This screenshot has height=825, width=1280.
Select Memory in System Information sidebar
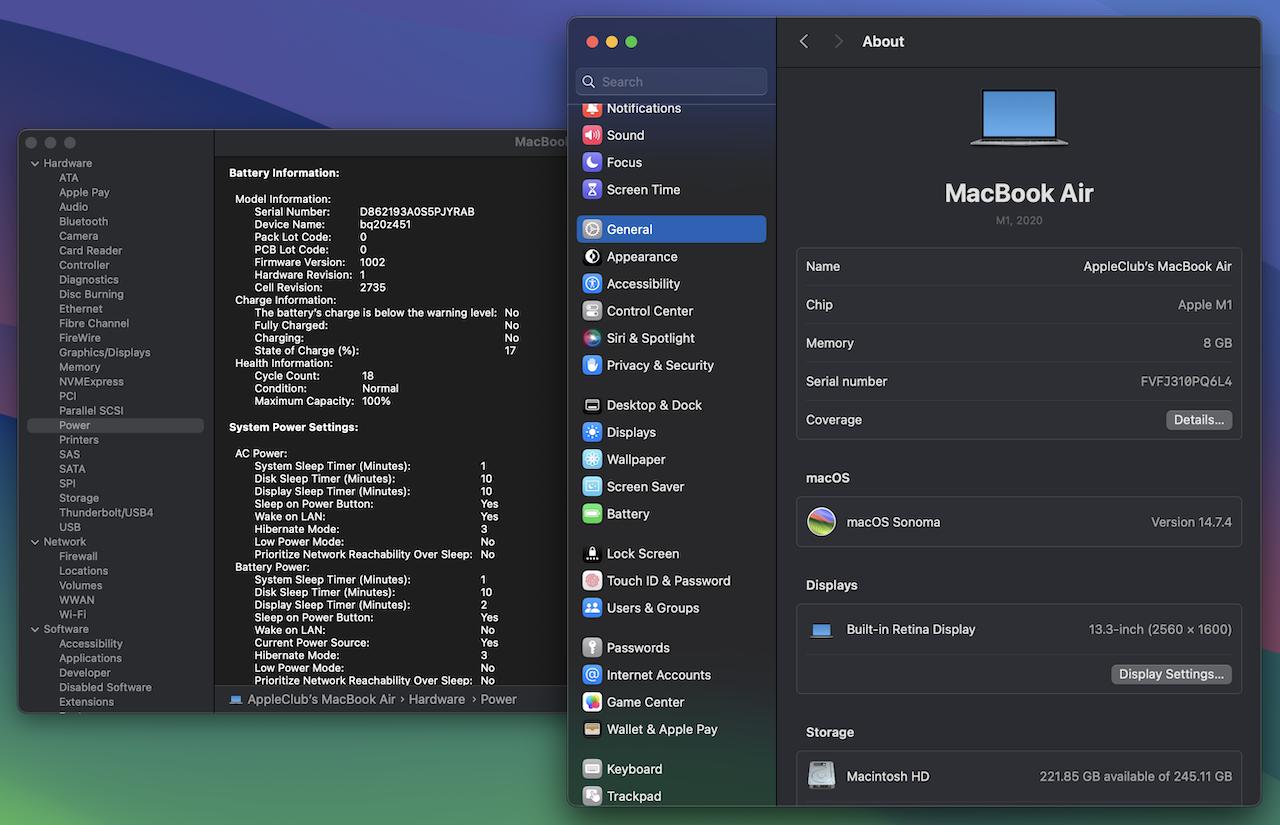79,367
